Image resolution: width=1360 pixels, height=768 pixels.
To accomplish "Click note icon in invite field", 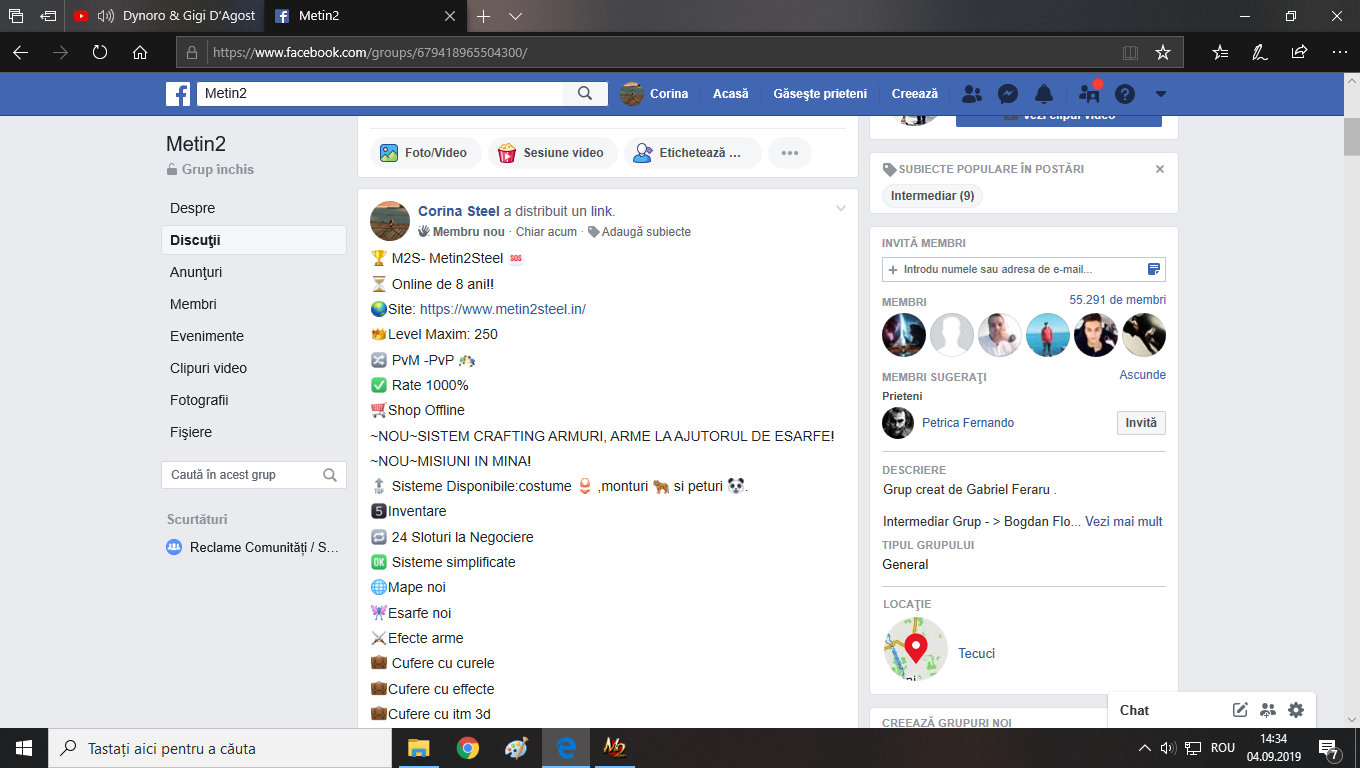I will click(x=1154, y=269).
